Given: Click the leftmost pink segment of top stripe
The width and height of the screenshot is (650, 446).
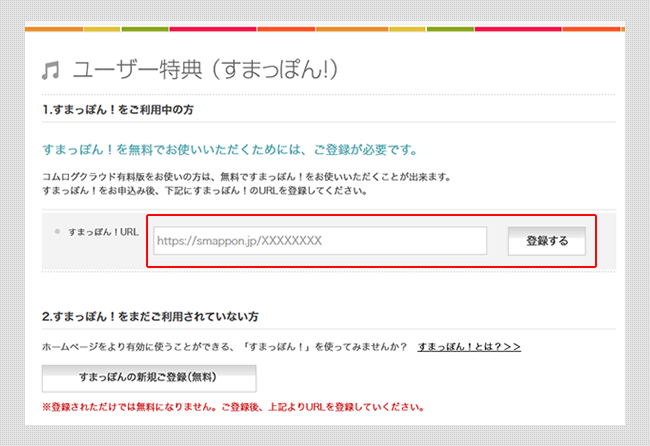Looking at the screenshot, I should point(212,29).
